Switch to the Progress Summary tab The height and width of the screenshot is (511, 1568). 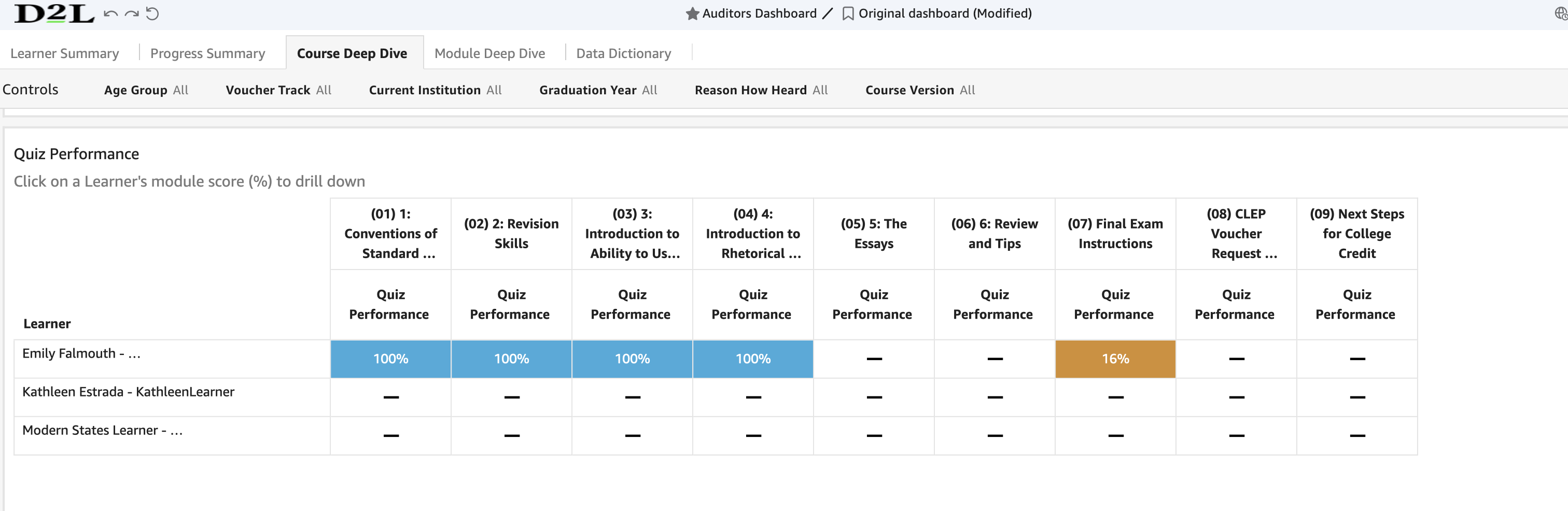point(207,53)
